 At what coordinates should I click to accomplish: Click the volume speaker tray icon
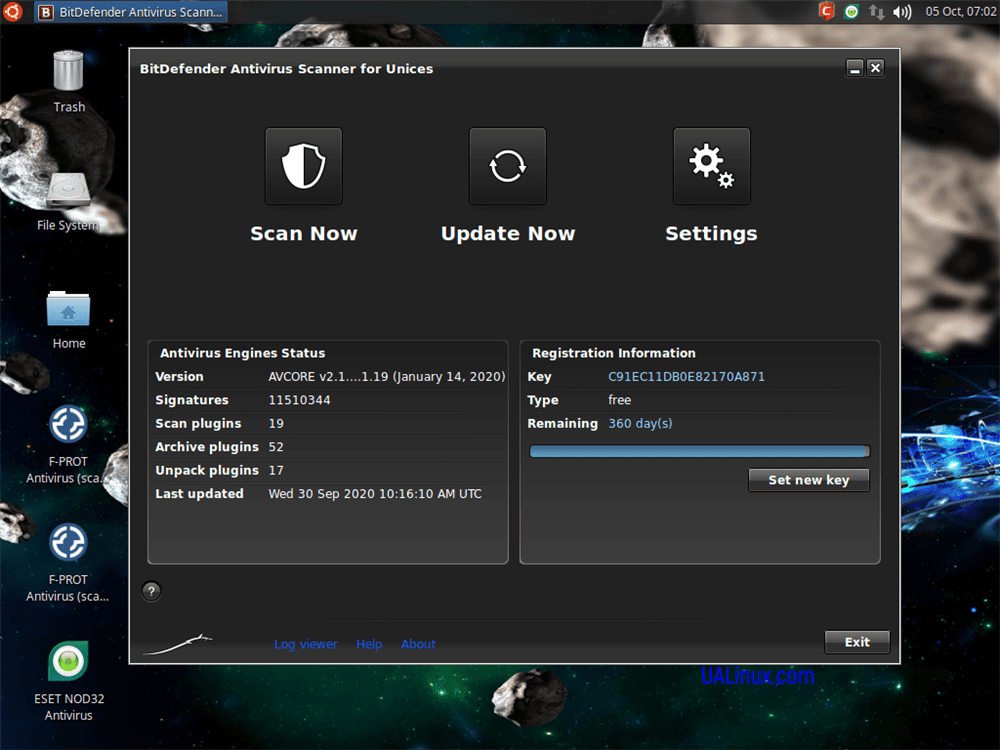pyautogui.click(x=902, y=11)
